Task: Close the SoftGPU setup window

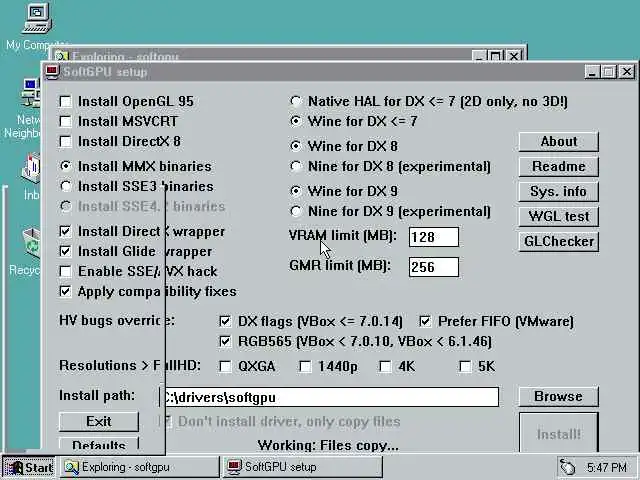Action: pyautogui.click(x=627, y=72)
